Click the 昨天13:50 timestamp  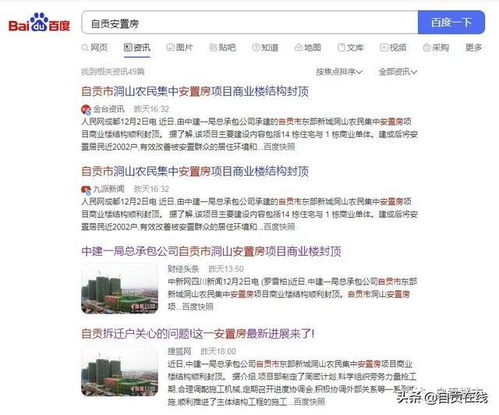click(x=226, y=269)
